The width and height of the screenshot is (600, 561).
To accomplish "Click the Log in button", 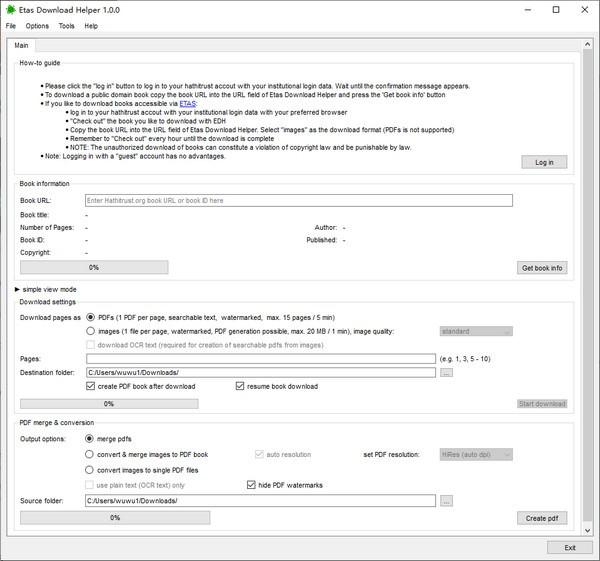I will [x=544, y=162].
